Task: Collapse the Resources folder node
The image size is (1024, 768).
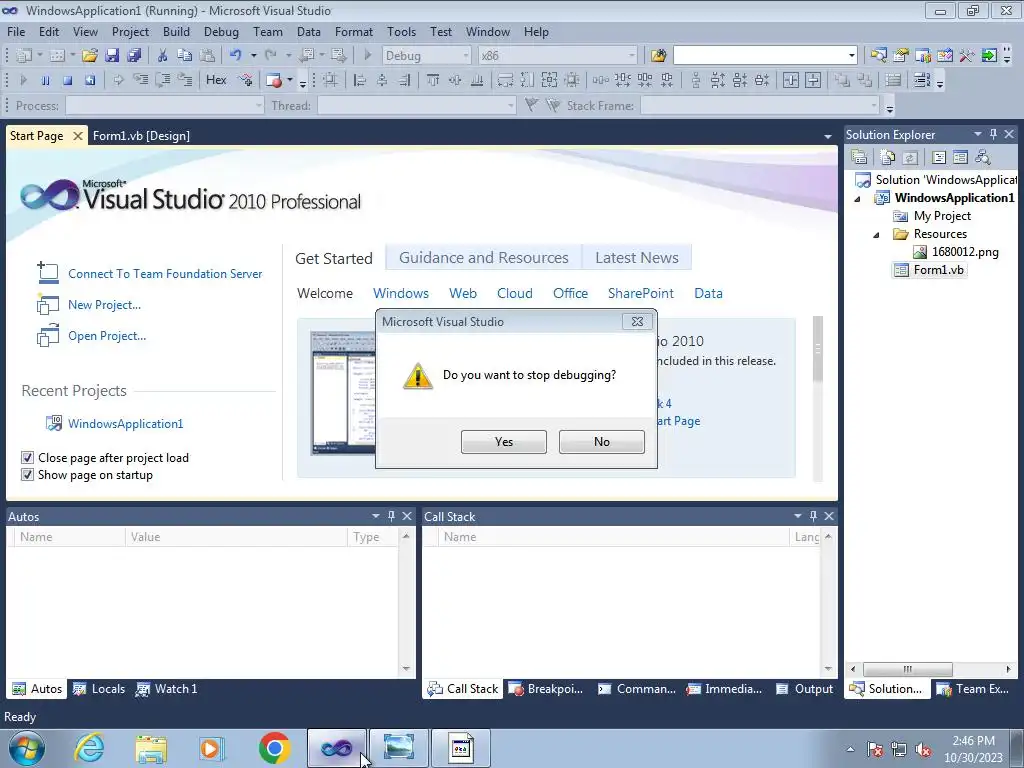Action: 876,234
